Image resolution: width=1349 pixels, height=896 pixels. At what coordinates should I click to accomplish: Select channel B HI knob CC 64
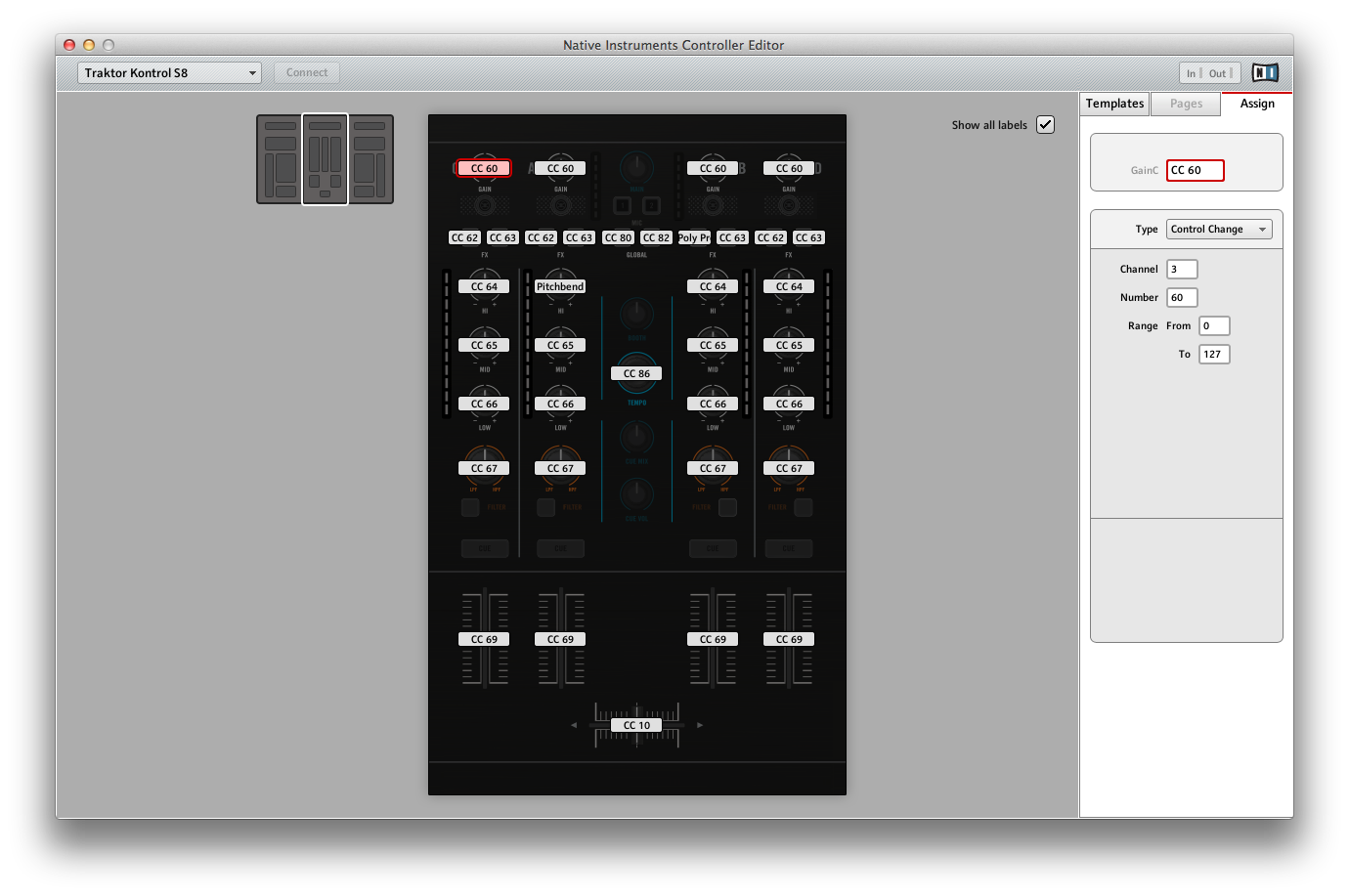coord(713,286)
